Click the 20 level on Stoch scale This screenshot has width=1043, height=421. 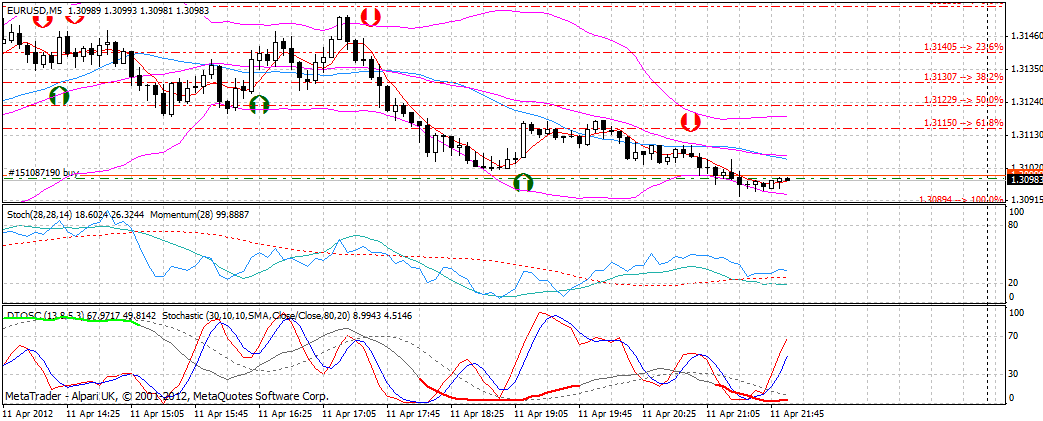tap(1014, 283)
